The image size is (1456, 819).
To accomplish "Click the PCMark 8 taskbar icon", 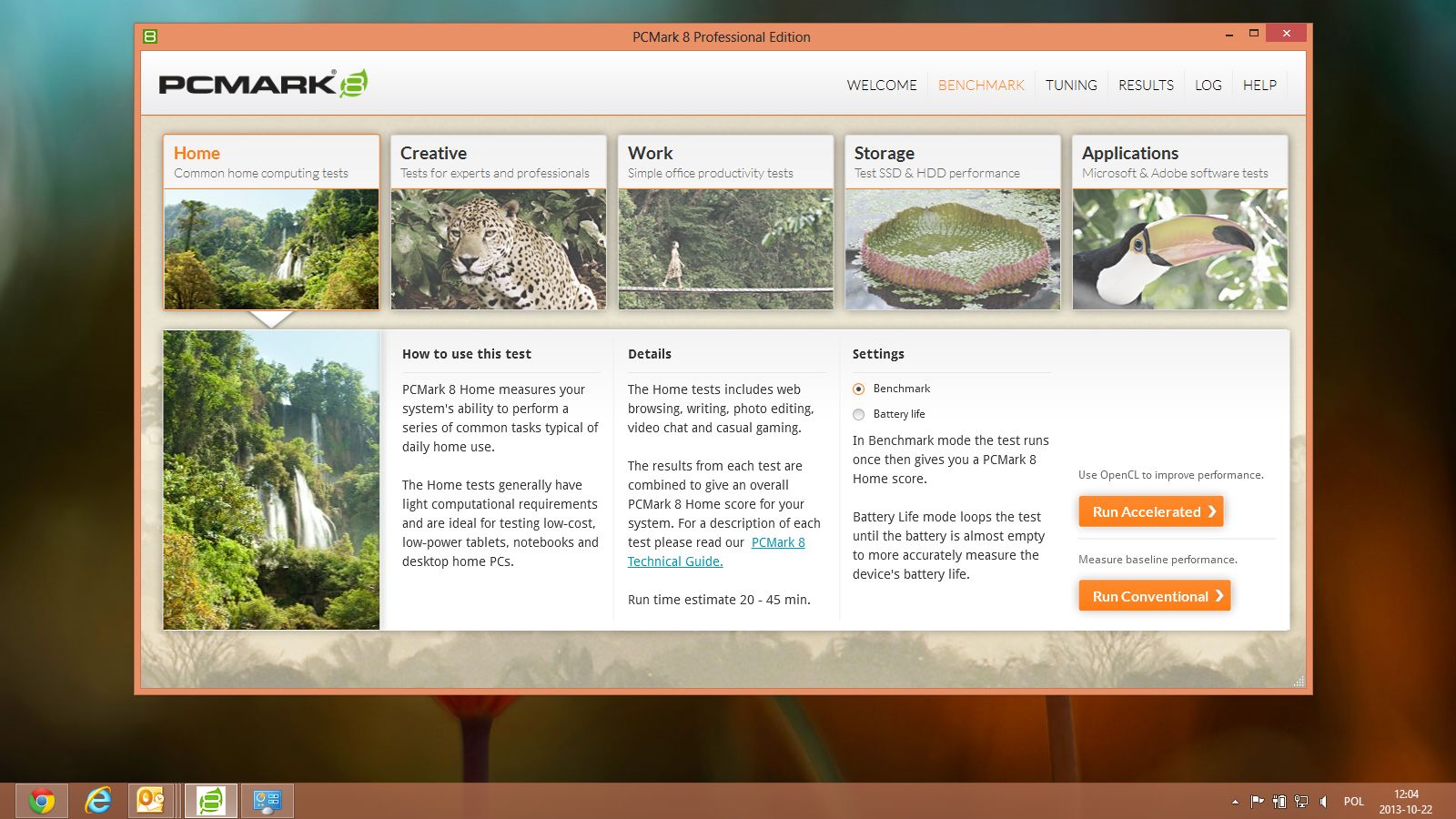I will tap(211, 801).
